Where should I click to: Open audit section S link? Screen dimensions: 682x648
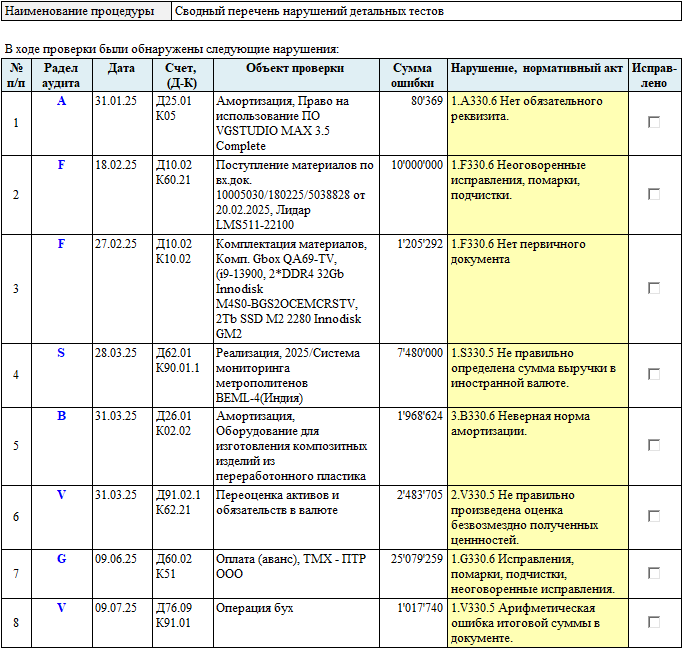61,353
